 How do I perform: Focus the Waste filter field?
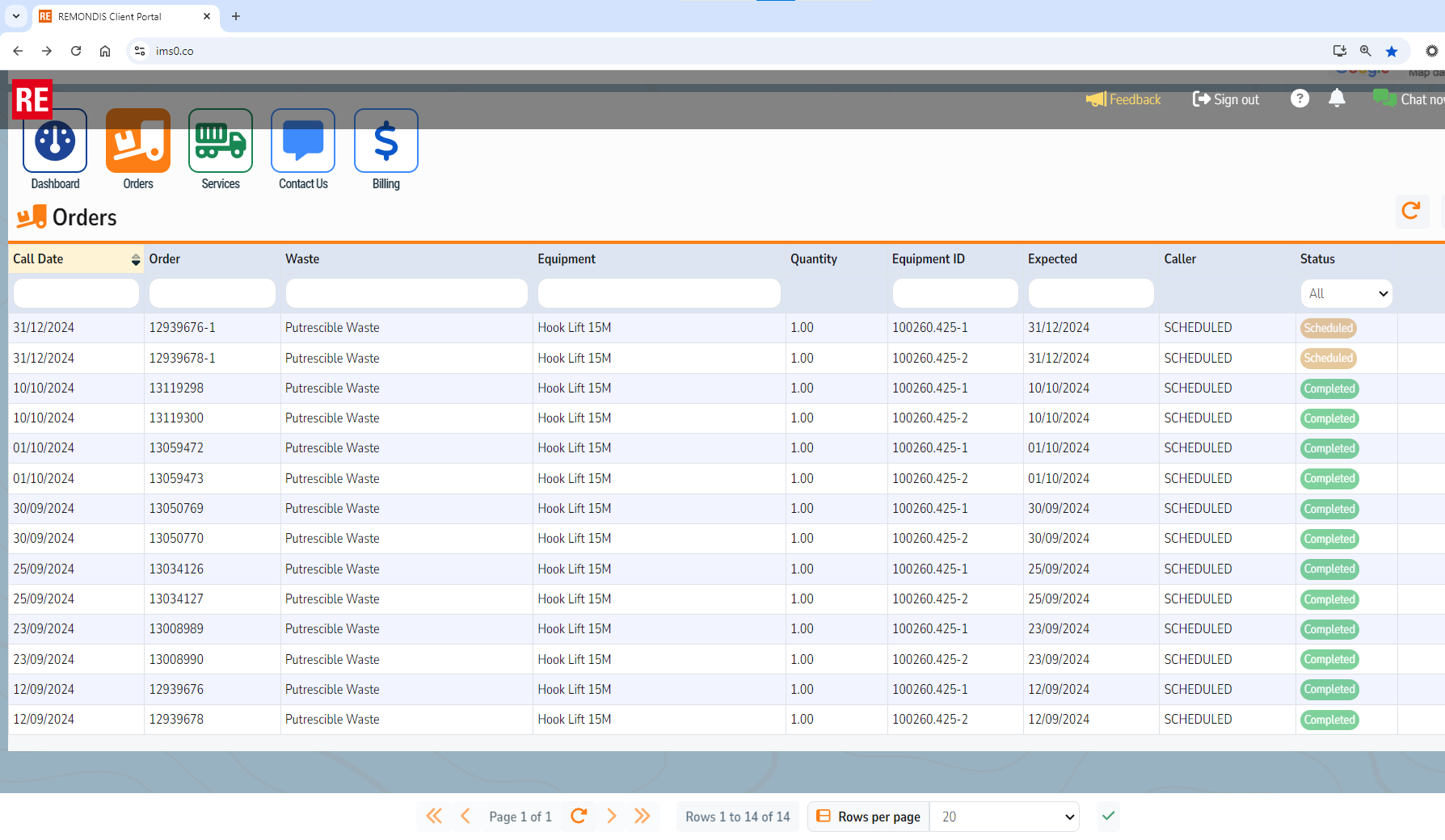tap(407, 293)
